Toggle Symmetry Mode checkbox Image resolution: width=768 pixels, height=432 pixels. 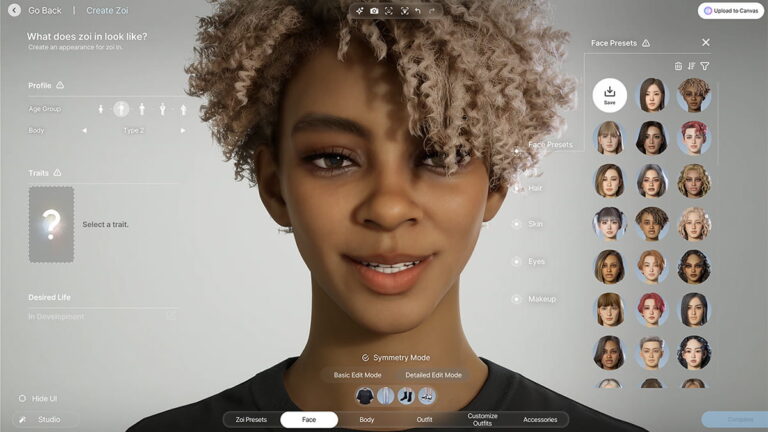pos(365,358)
